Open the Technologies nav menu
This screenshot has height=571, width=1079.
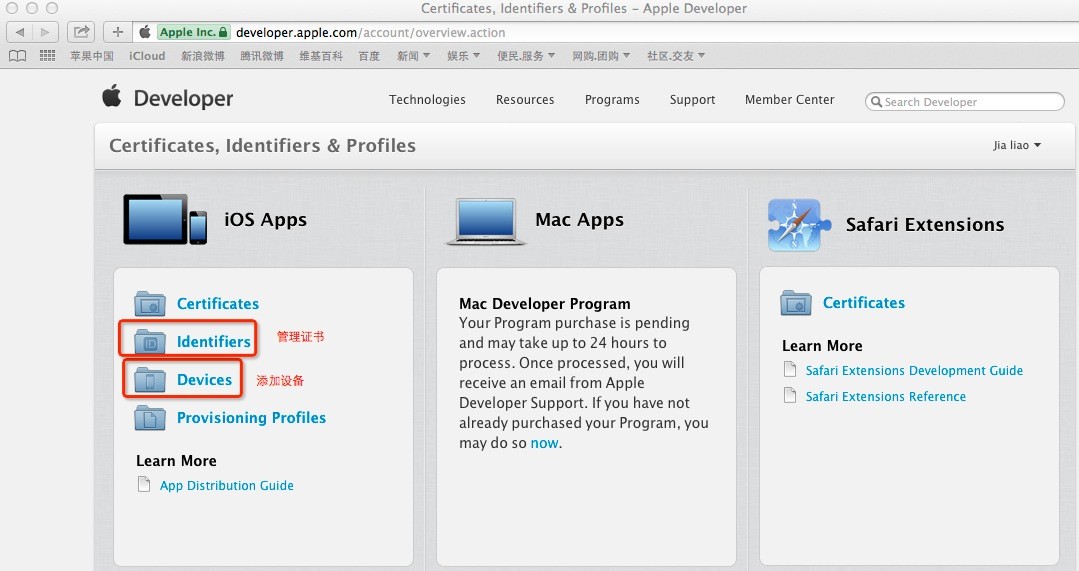(x=427, y=100)
